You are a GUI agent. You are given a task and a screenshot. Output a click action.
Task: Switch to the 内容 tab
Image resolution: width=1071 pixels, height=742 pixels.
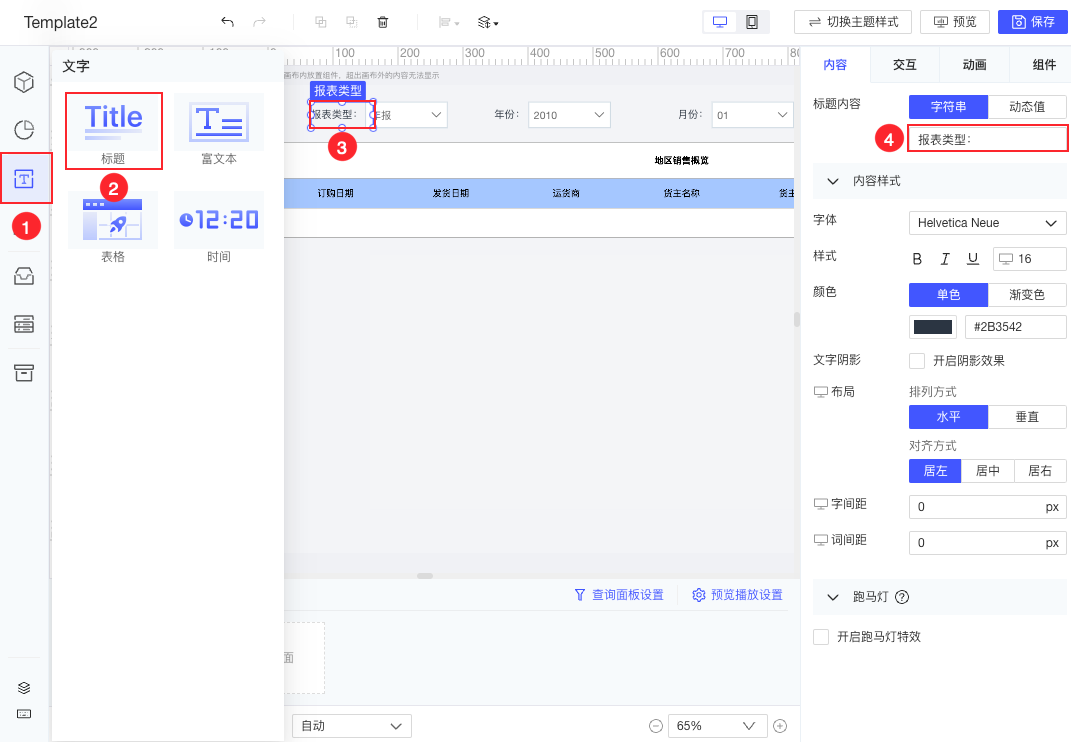tap(835, 65)
